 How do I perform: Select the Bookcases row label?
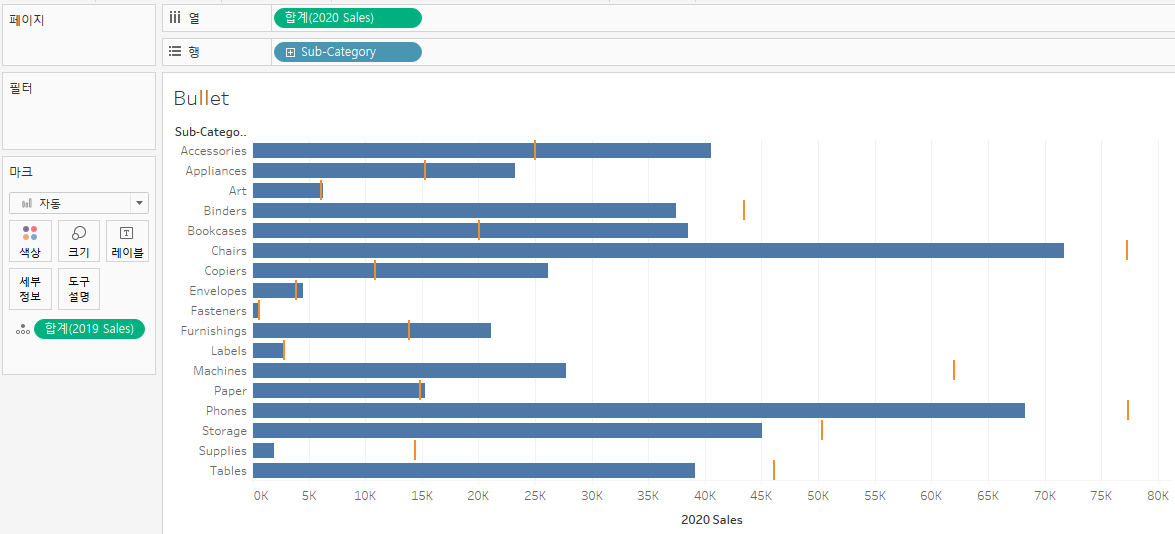click(x=217, y=231)
